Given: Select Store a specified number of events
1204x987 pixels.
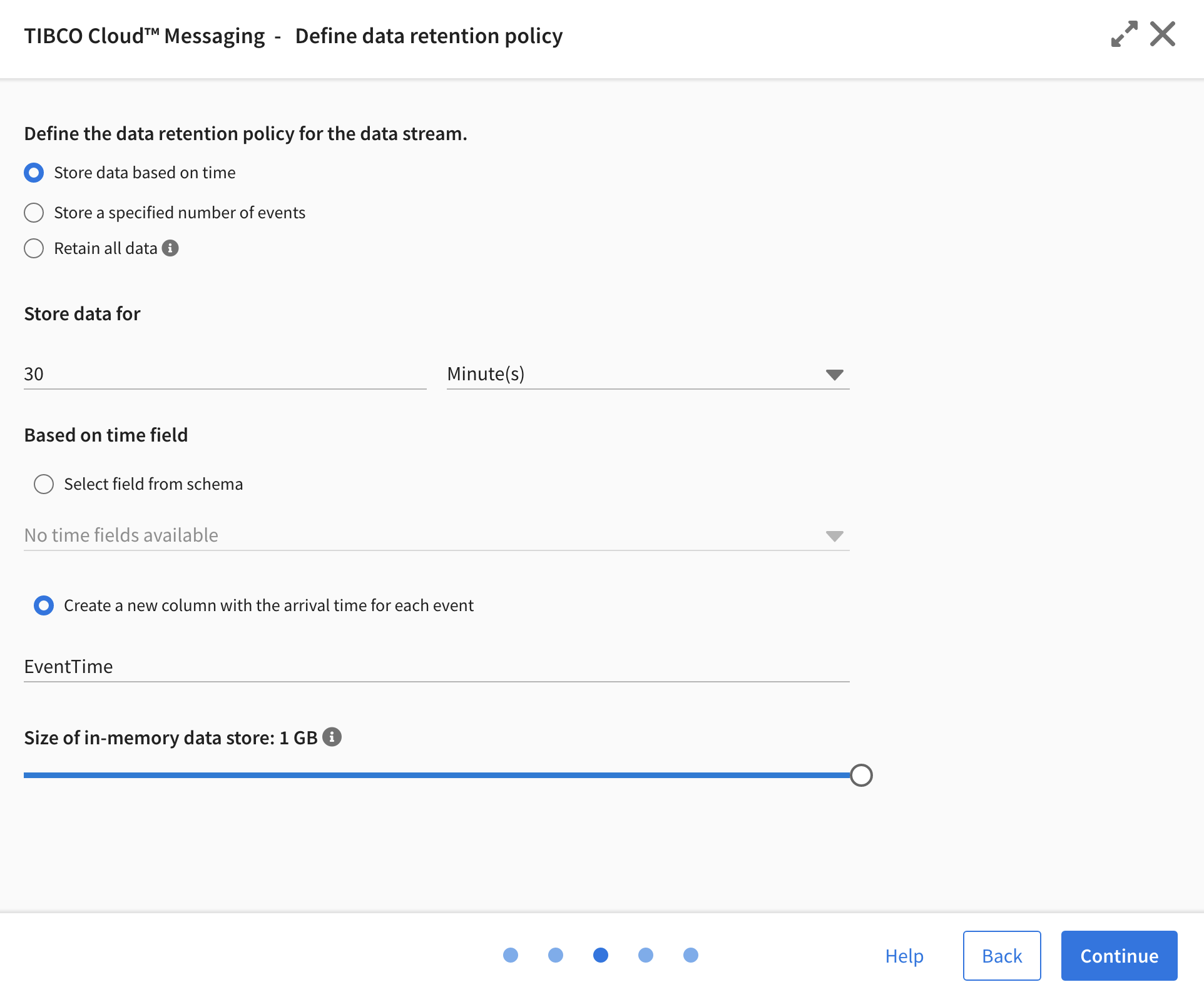Looking at the screenshot, I should click(34, 213).
